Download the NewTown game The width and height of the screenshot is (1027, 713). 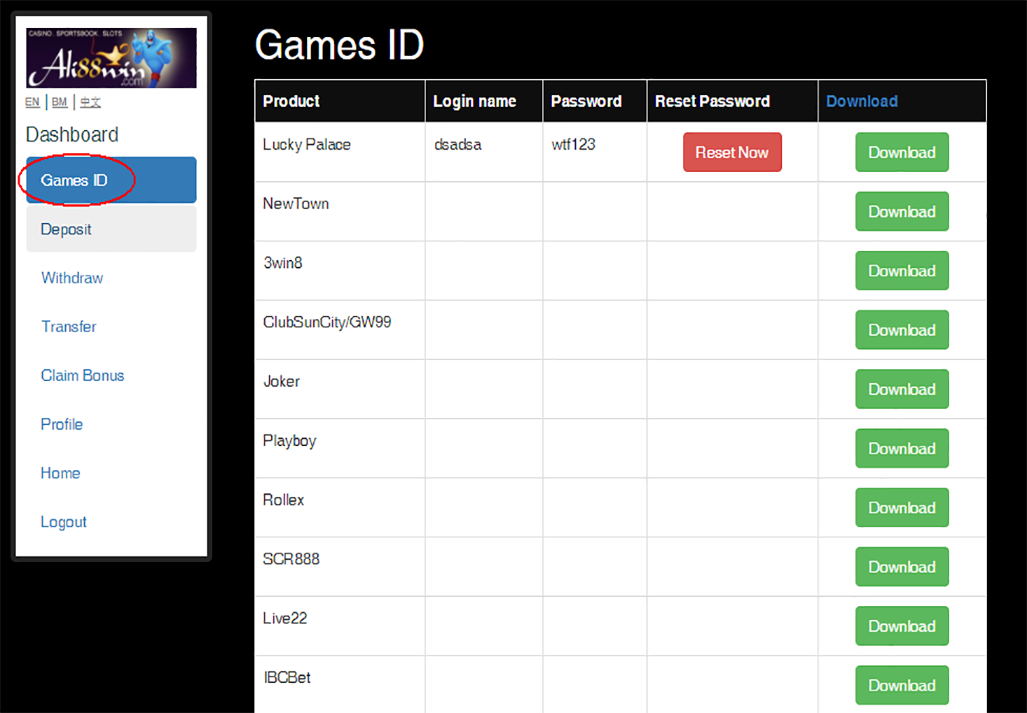point(901,212)
